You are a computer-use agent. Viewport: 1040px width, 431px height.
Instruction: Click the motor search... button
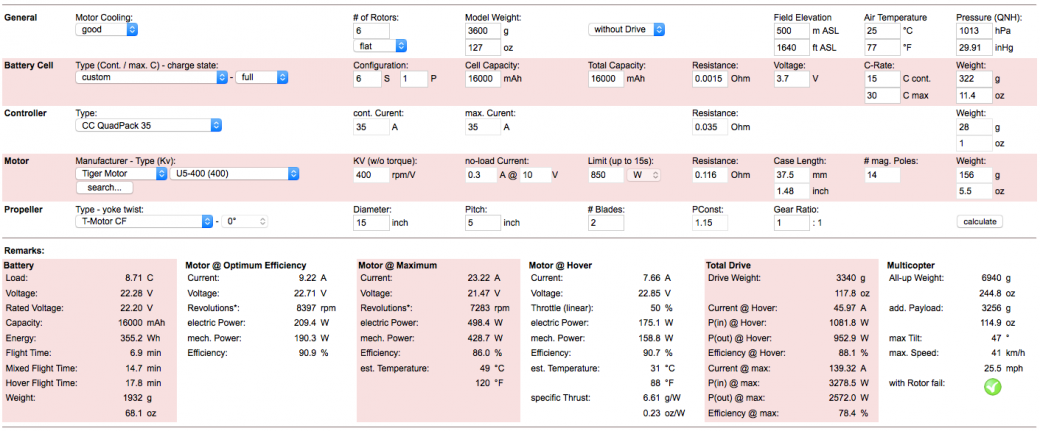(x=105, y=188)
